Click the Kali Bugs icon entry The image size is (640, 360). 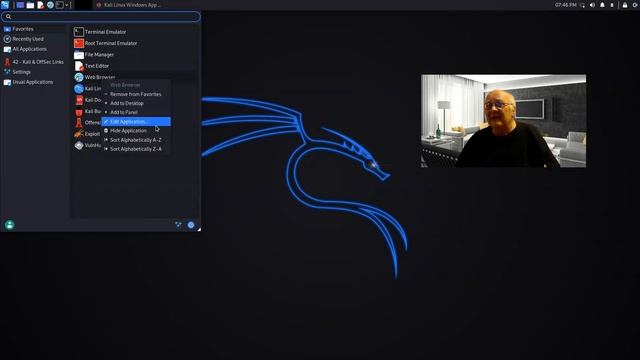[79, 111]
